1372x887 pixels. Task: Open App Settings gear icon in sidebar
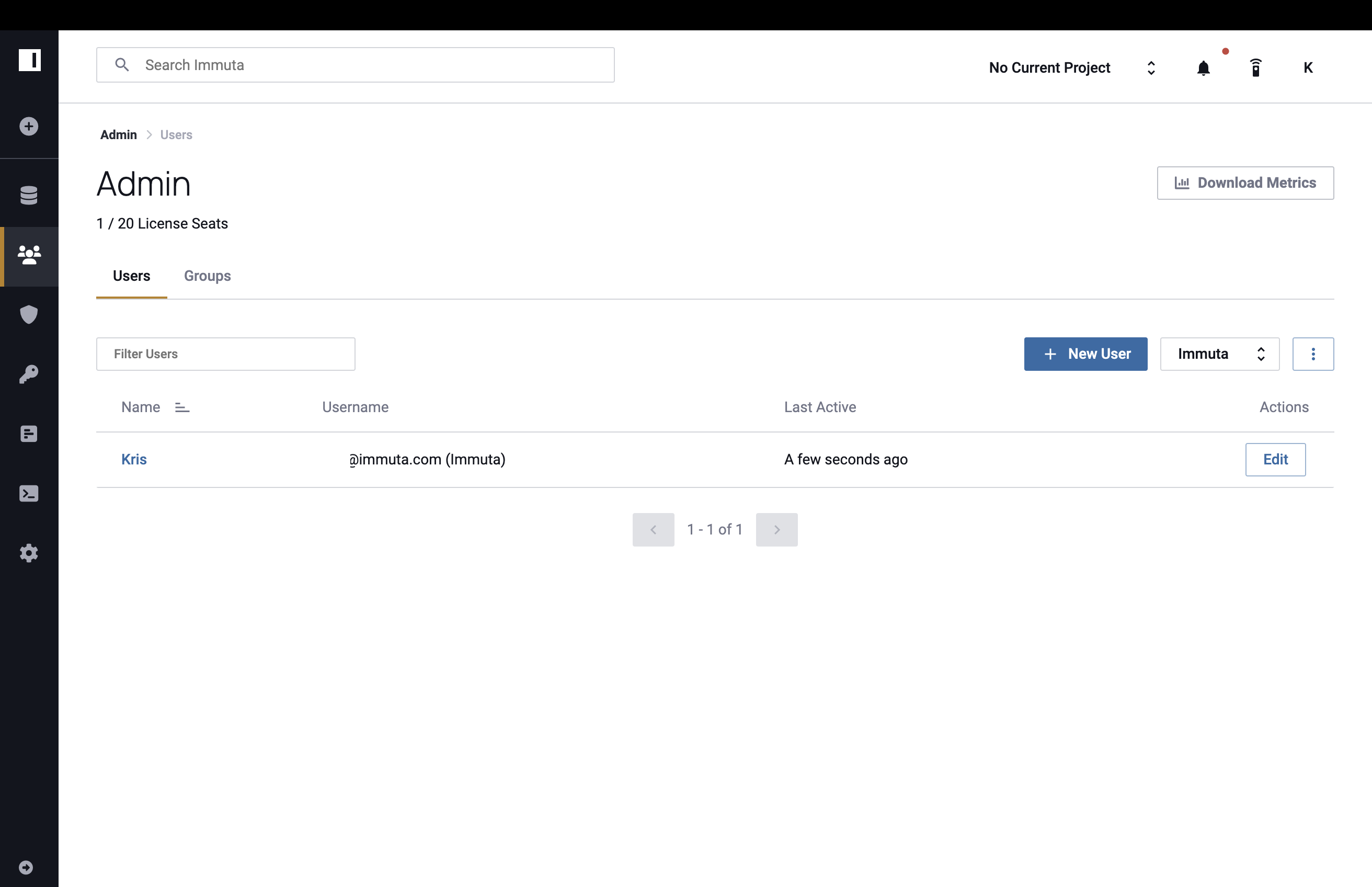coord(29,553)
